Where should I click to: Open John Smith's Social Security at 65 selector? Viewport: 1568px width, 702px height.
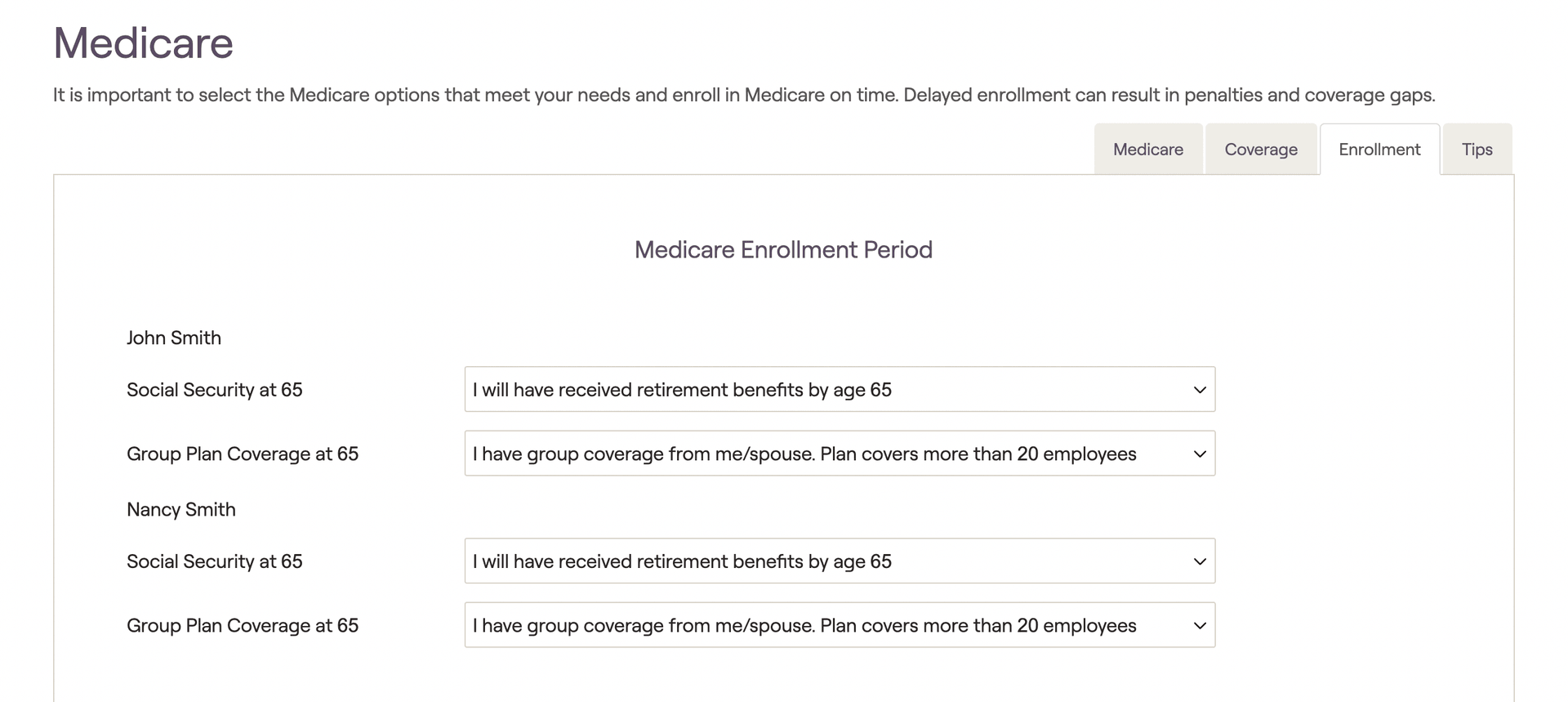coord(840,389)
